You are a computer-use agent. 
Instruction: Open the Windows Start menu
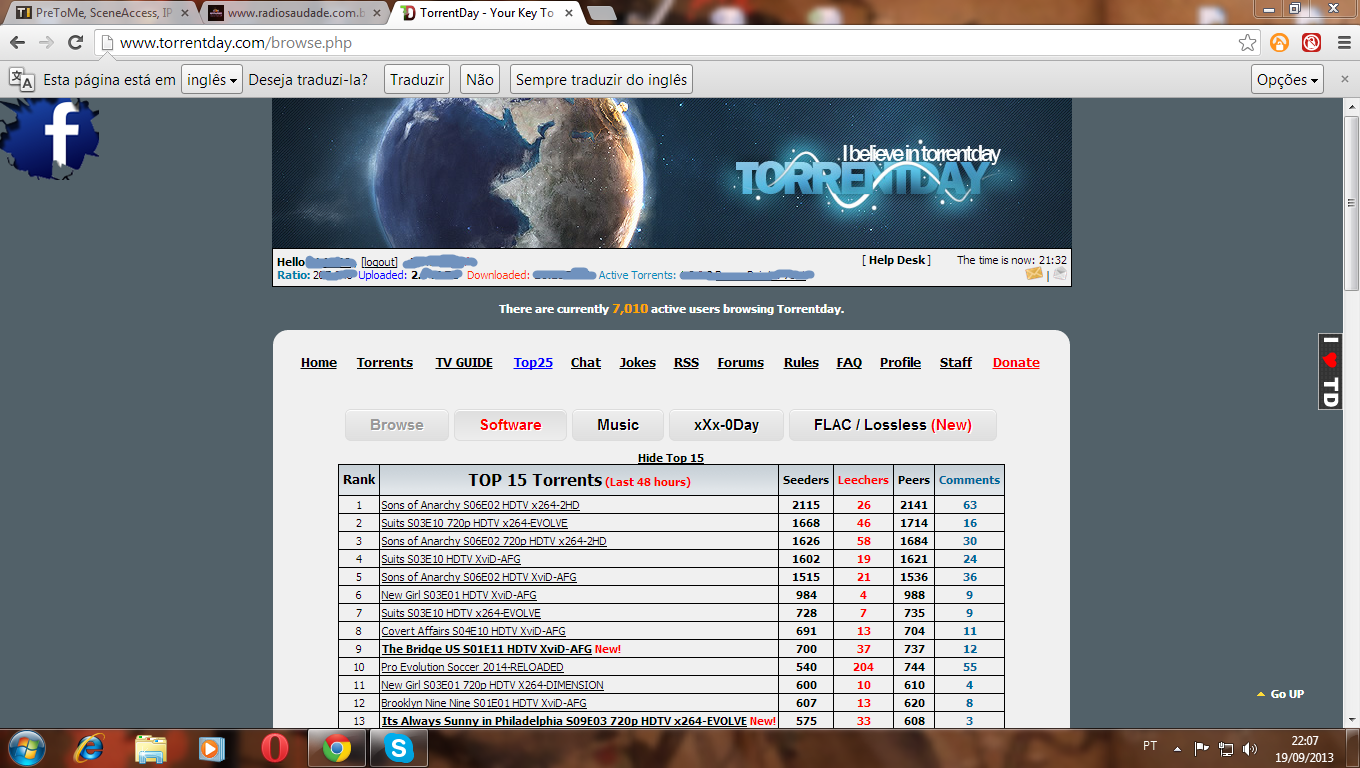(26, 748)
